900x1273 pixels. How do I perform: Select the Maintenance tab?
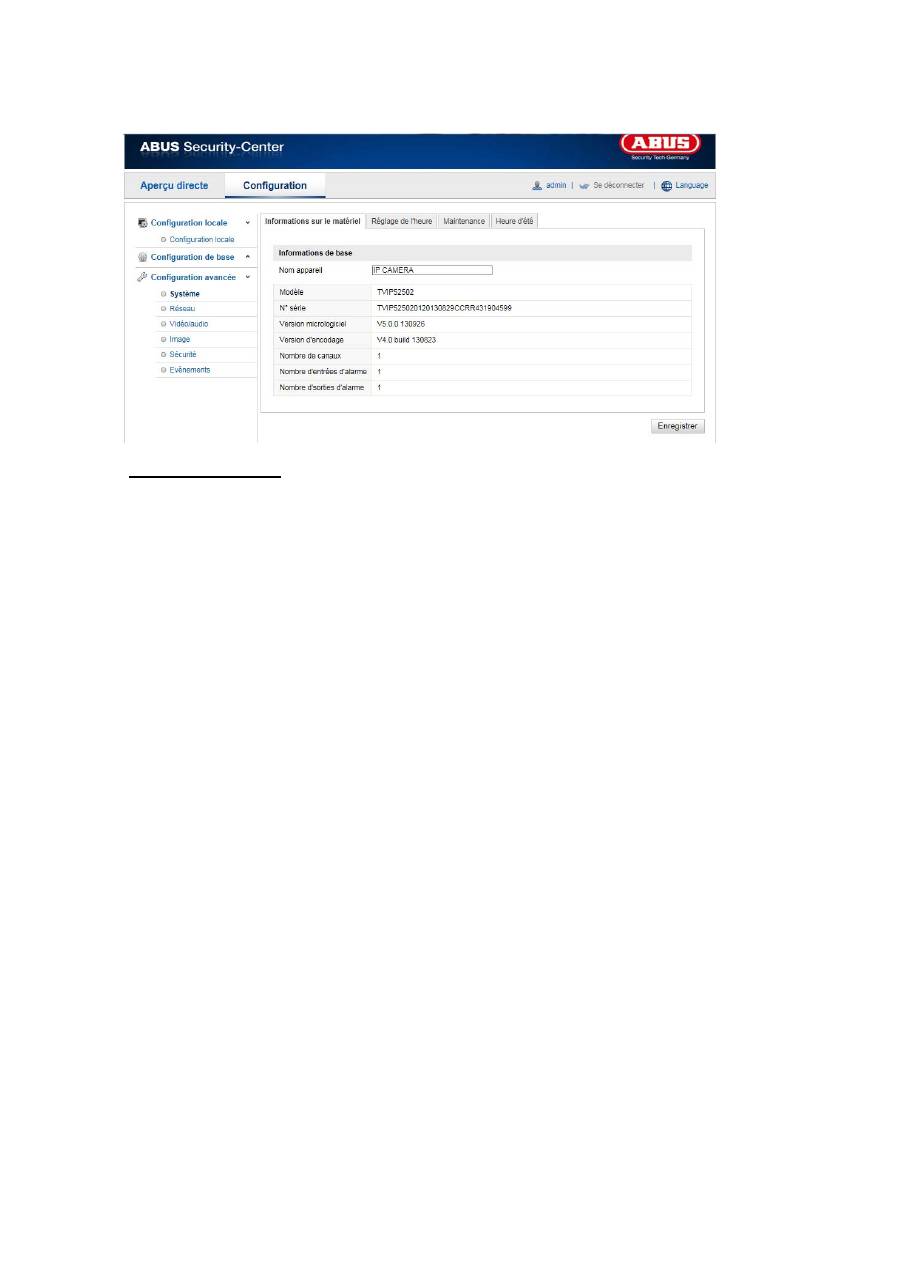pos(464,221)
